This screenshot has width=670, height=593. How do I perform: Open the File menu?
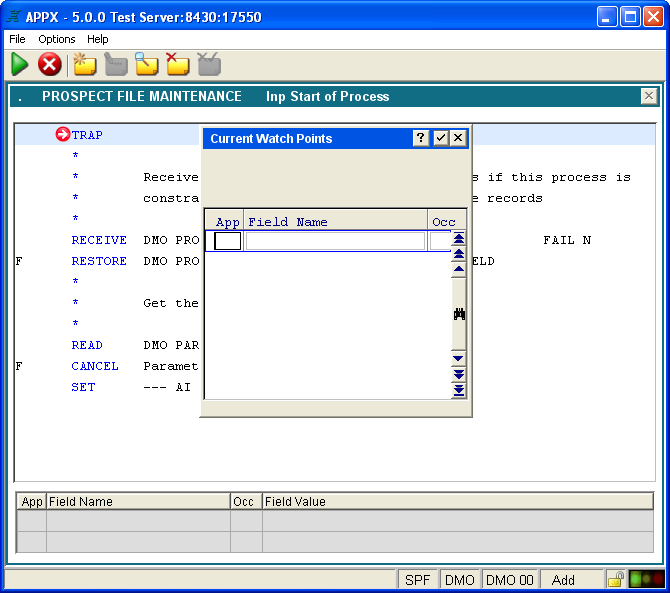tap(17, 39)
